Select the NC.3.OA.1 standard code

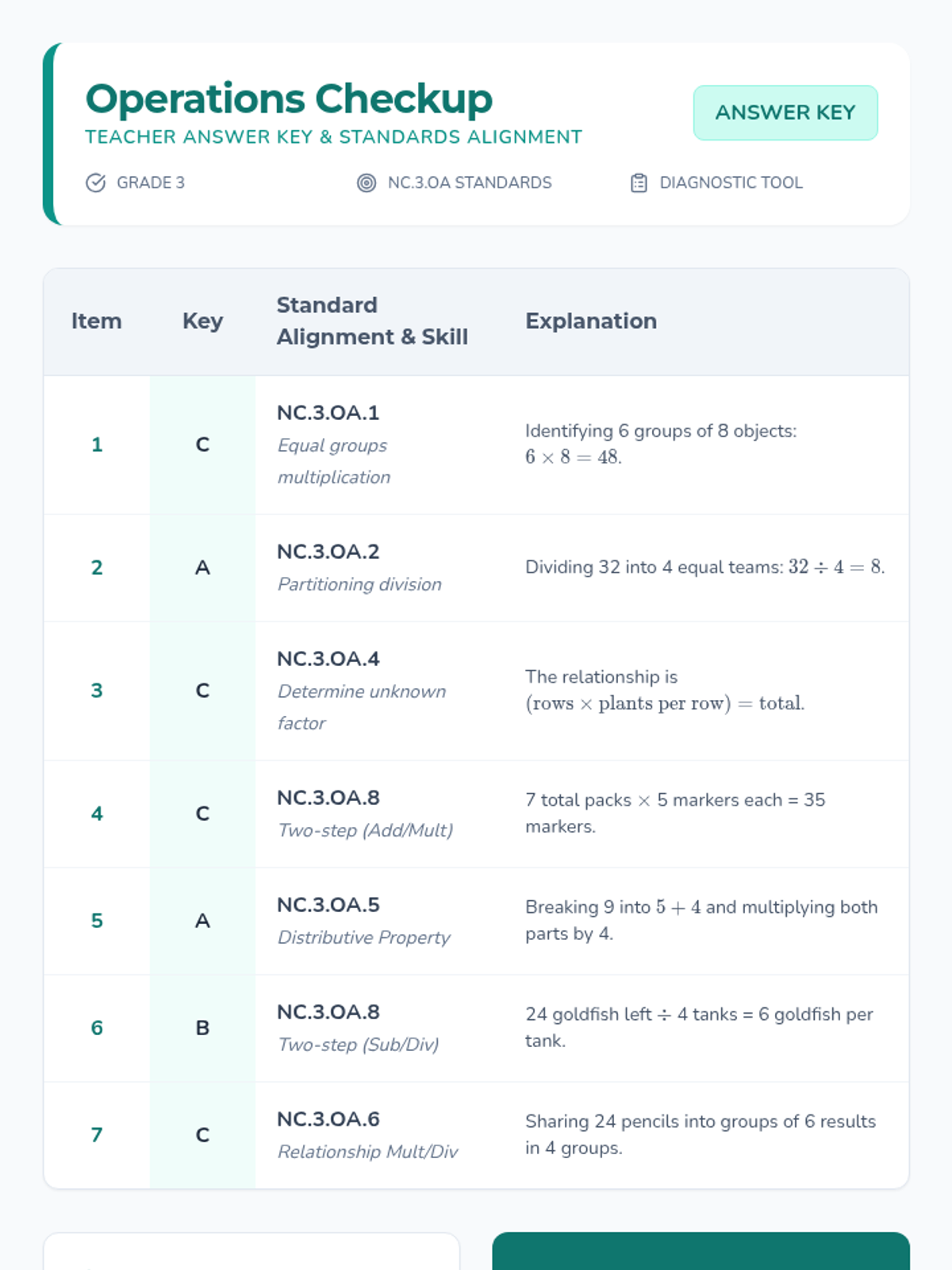point(328,413)
